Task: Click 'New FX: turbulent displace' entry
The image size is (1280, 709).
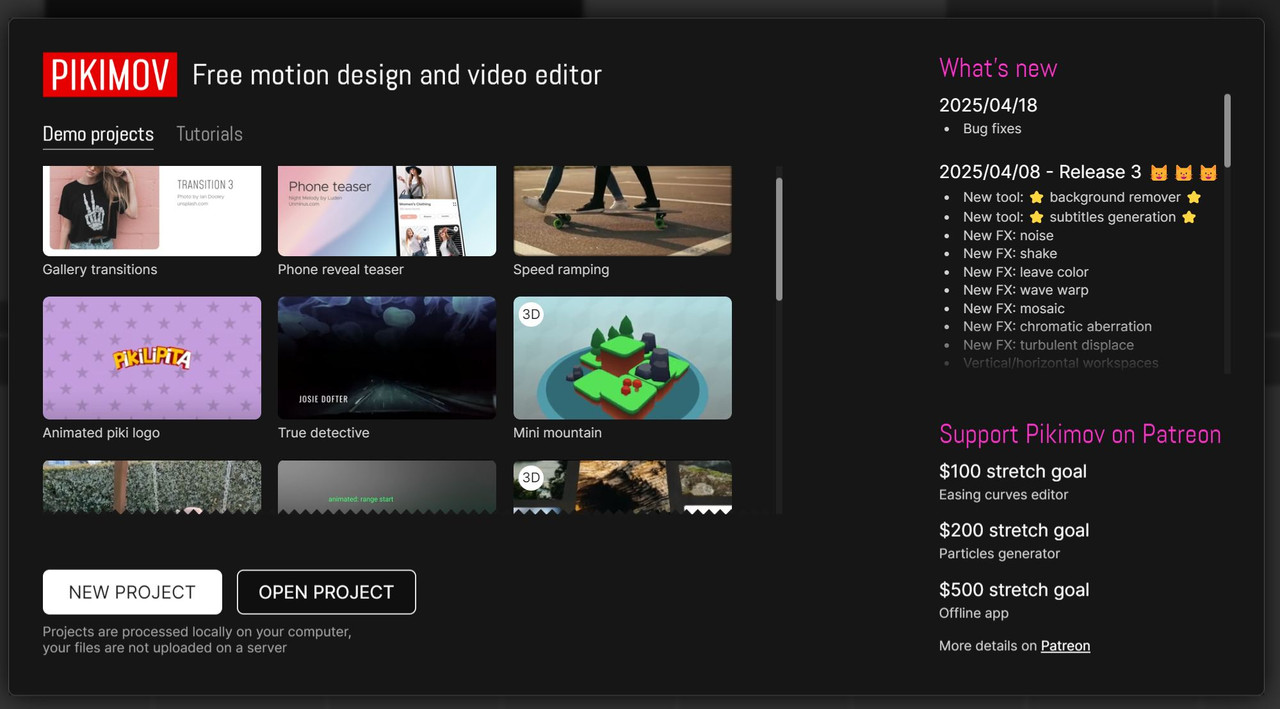Action: (x=1048, y=345)
